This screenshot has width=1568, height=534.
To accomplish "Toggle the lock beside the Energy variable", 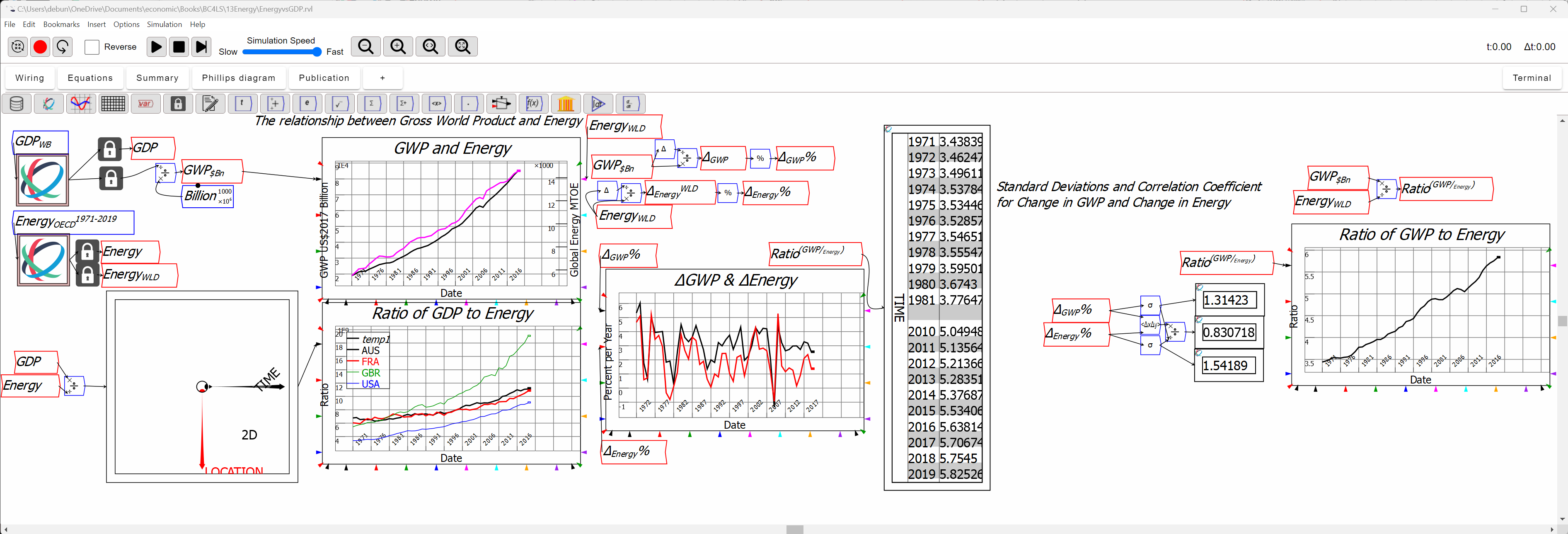I will (88, 252).
